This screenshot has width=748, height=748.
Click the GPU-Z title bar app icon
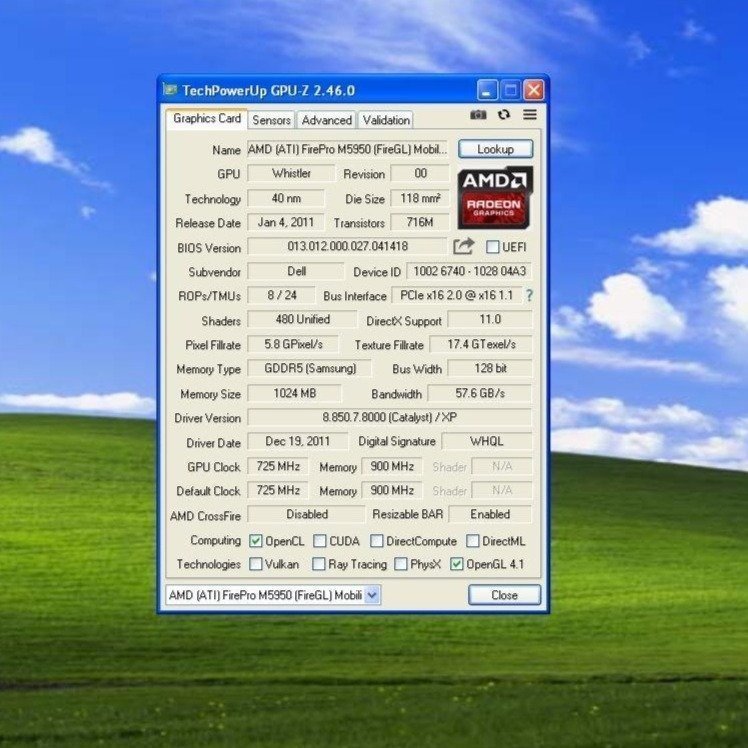[x=171, y=90]
